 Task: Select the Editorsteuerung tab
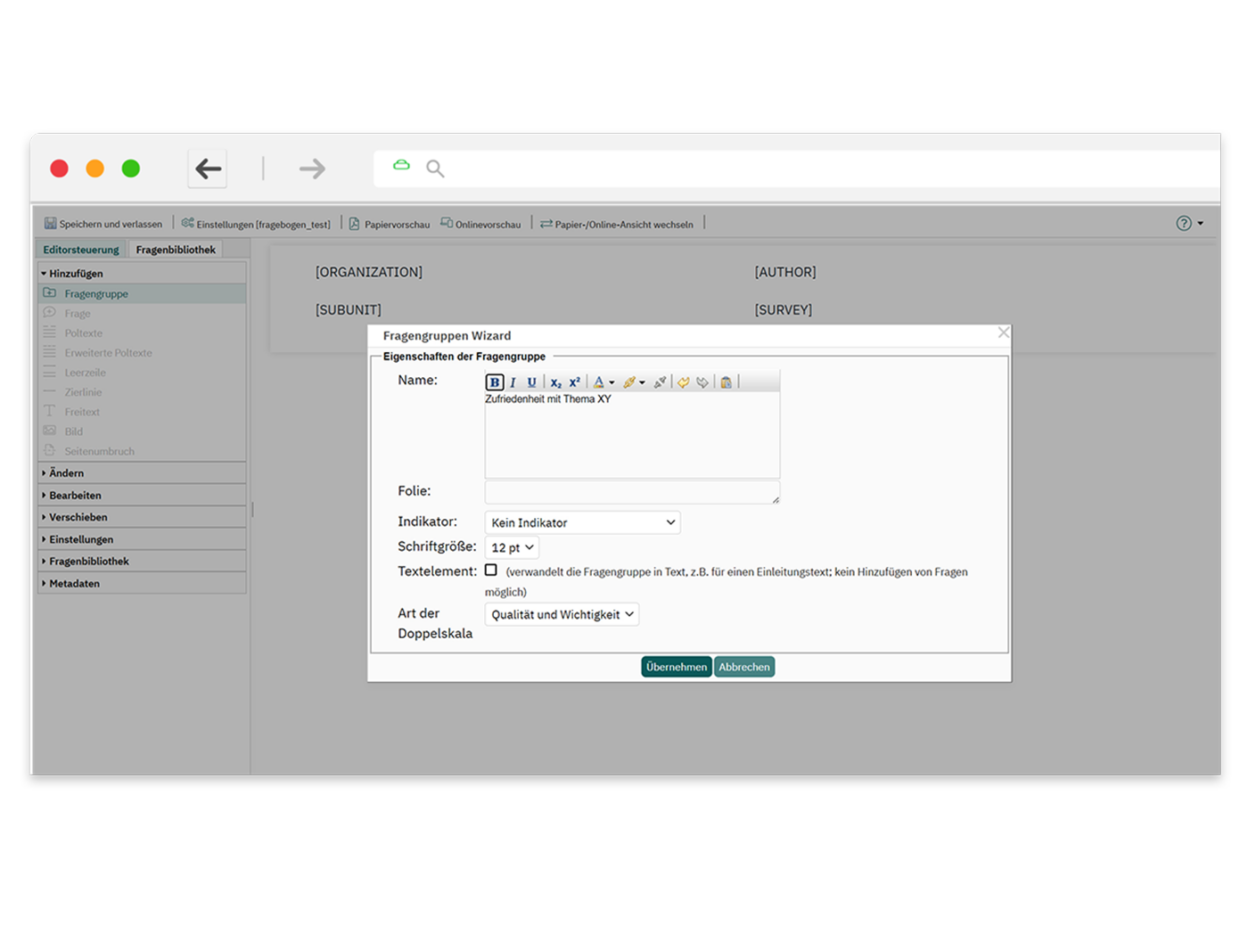pos(81,249)
